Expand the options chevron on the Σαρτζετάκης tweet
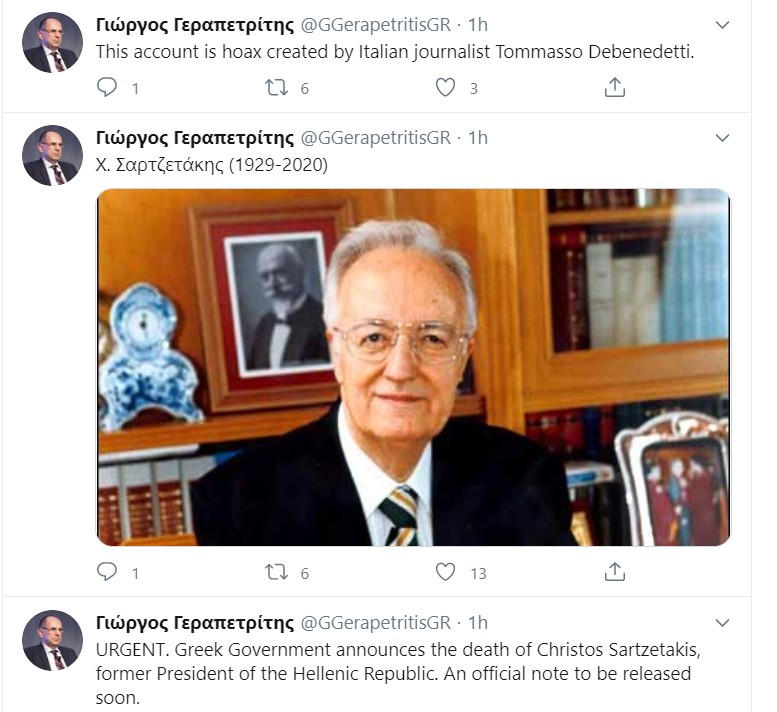Image resolution: width=777 pixels, height=712 pixels. (722, 138)
